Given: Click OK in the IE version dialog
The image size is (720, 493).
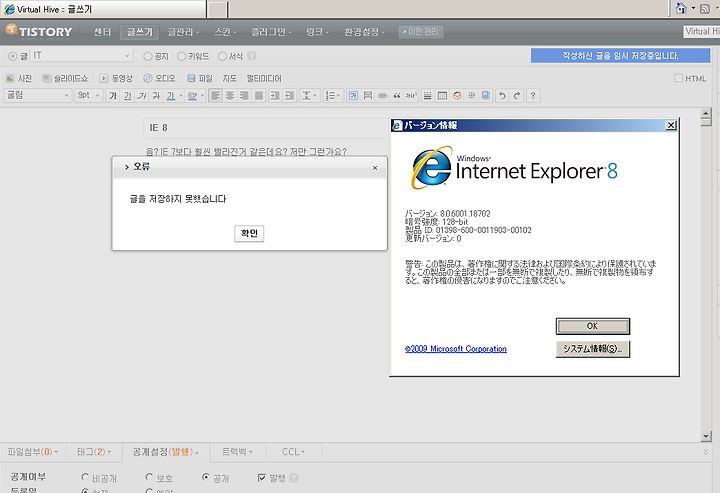Looking at the screenshot, I should pos(592,326).
